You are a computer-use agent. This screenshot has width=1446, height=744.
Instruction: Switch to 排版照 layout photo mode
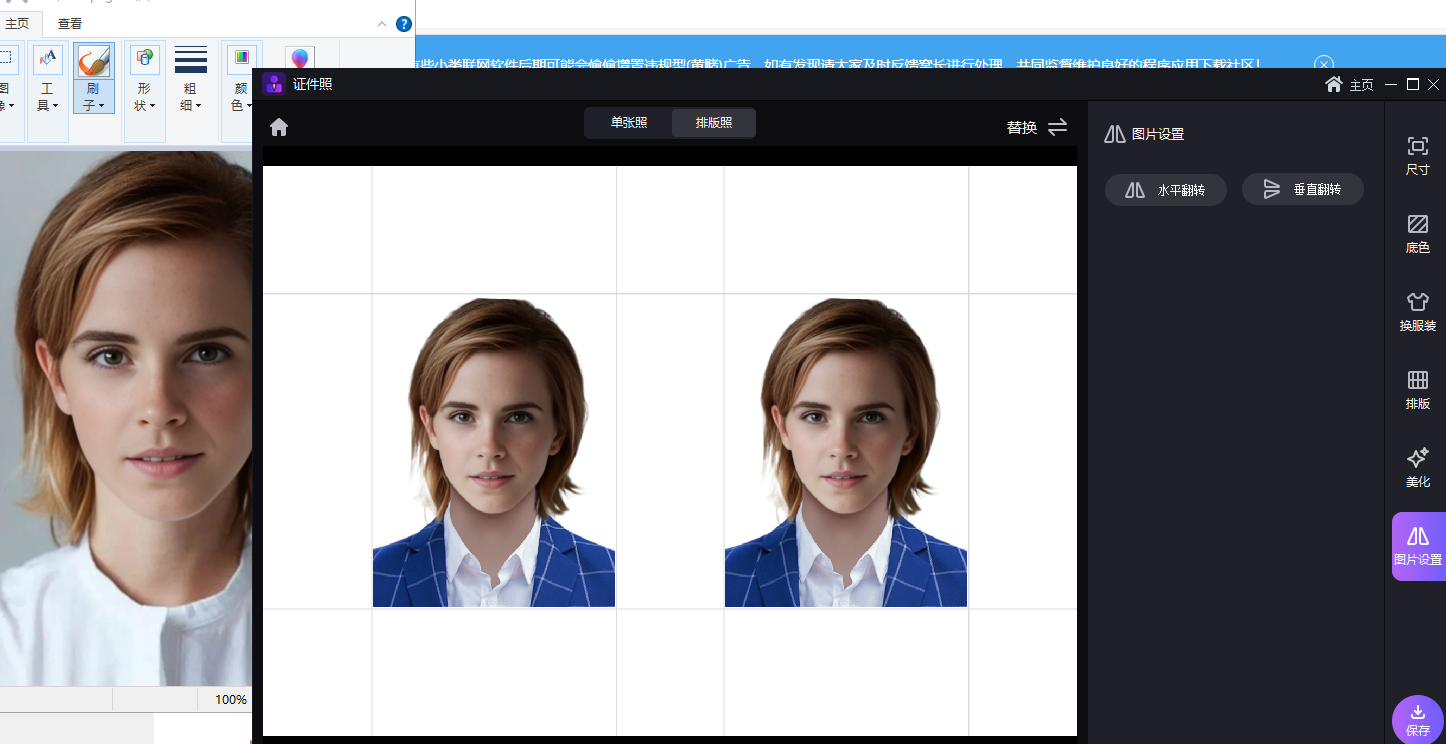[x=714, y=123]
